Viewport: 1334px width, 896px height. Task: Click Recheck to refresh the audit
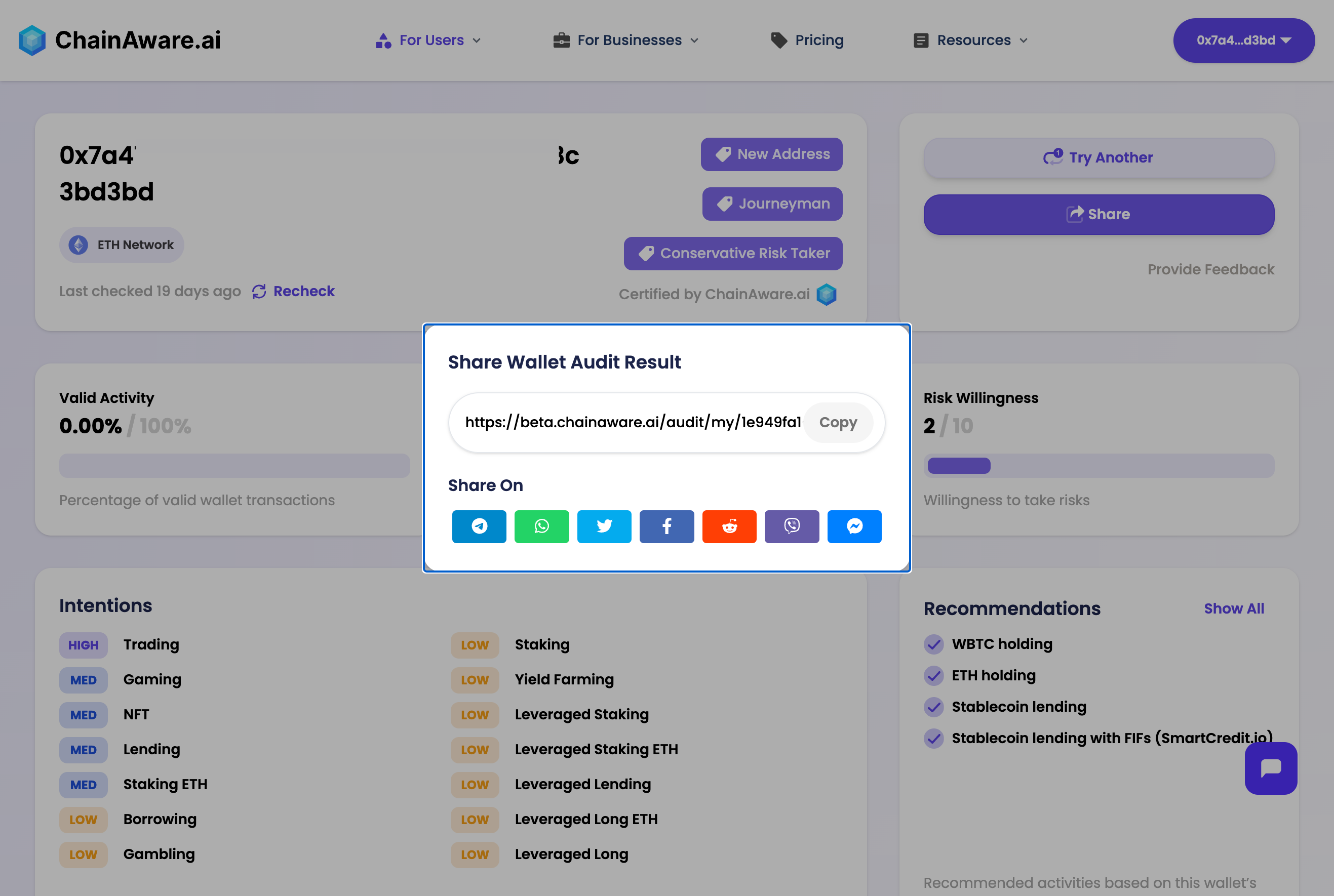[293, 292]
